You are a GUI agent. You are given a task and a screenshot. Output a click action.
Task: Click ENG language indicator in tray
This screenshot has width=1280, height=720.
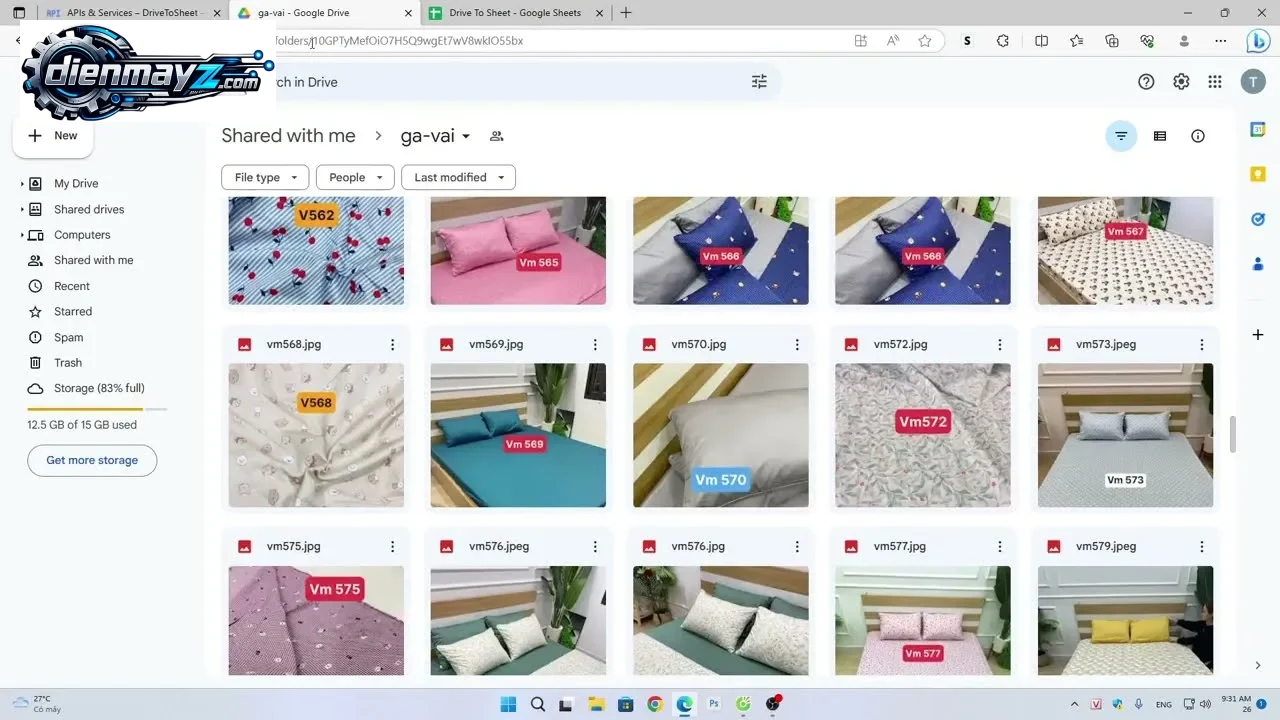1164,704
